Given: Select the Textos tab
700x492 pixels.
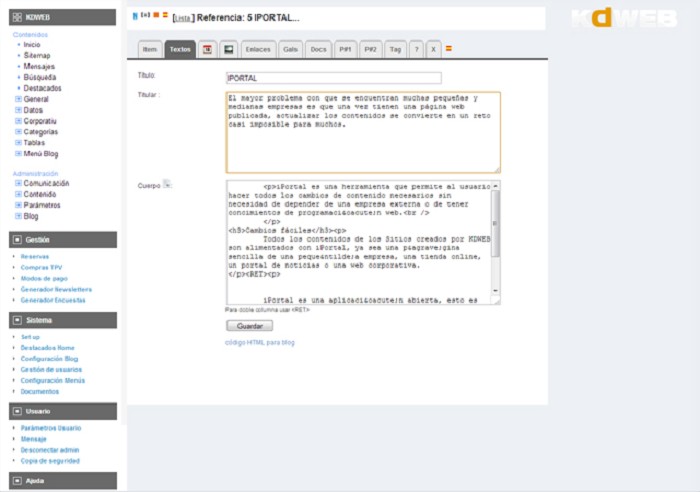Looking at the screenshot, I should coord(180,49).
